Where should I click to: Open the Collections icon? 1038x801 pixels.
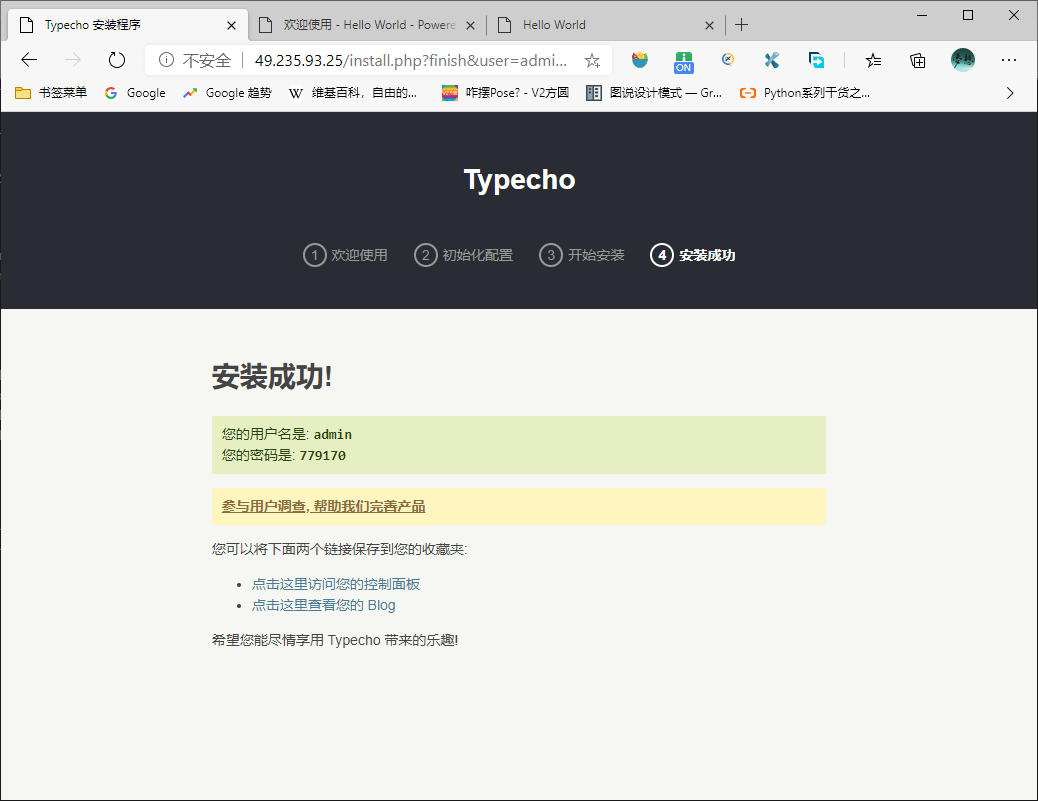point(918,61)
